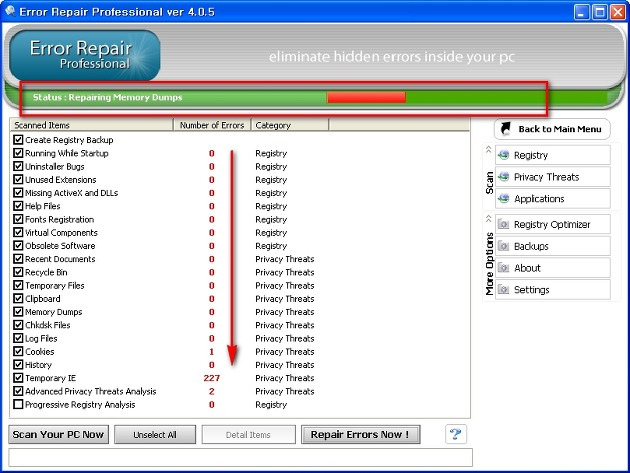Viewport: 630px width, 473px height.
Task: Click the app icon in the title bar
Action: (10, 11)
